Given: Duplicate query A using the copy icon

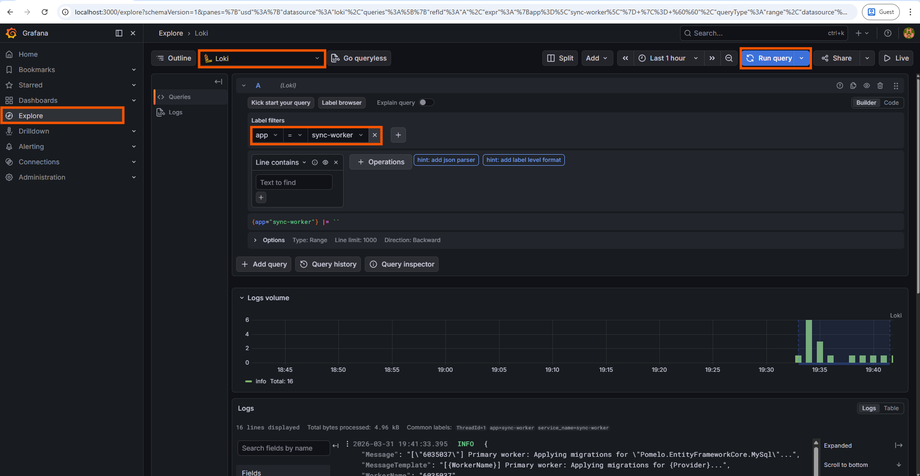Looking at the screenshot, I should (x=853, y=86).
